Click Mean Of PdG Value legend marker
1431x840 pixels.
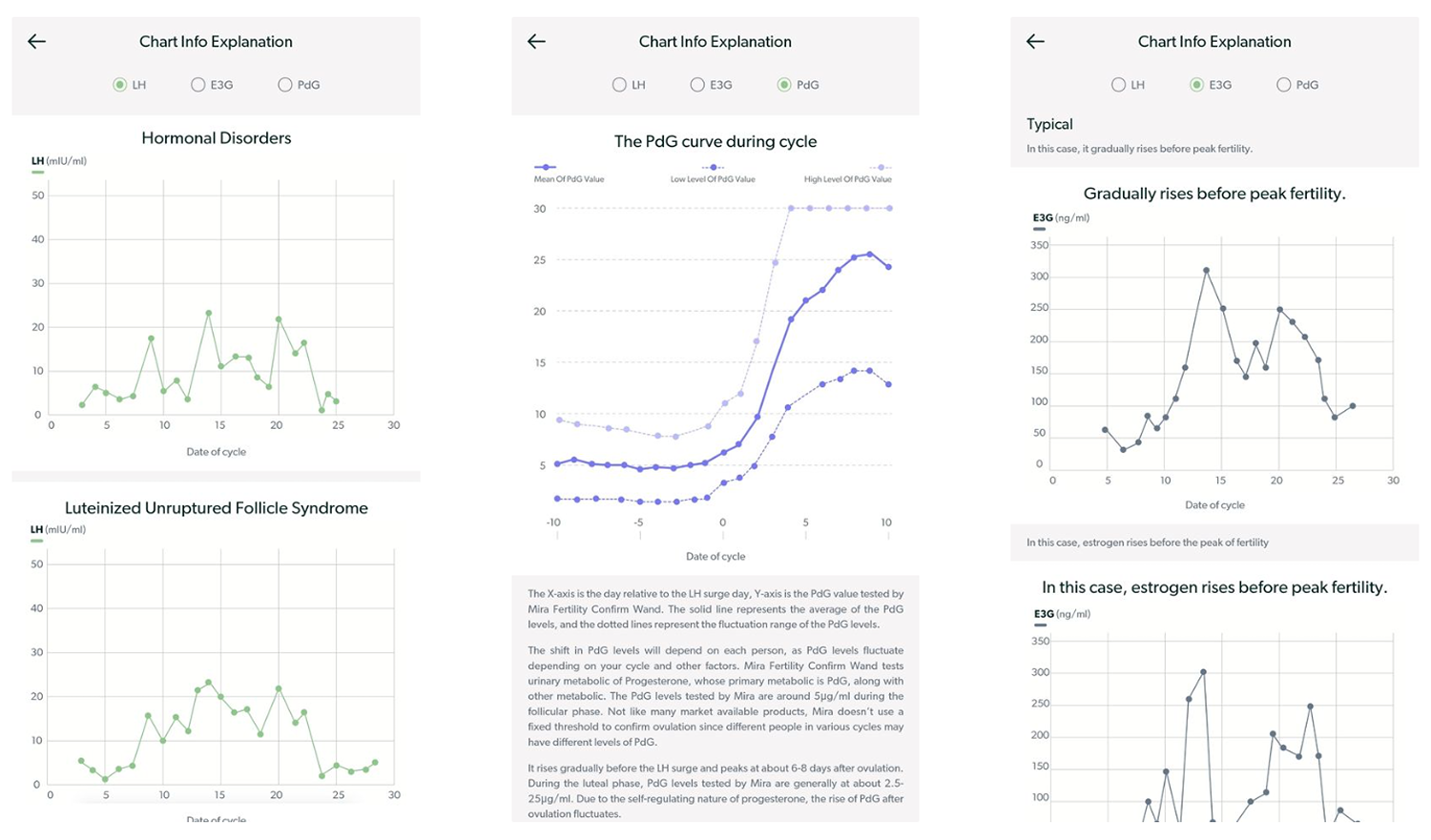click(545, 167)
